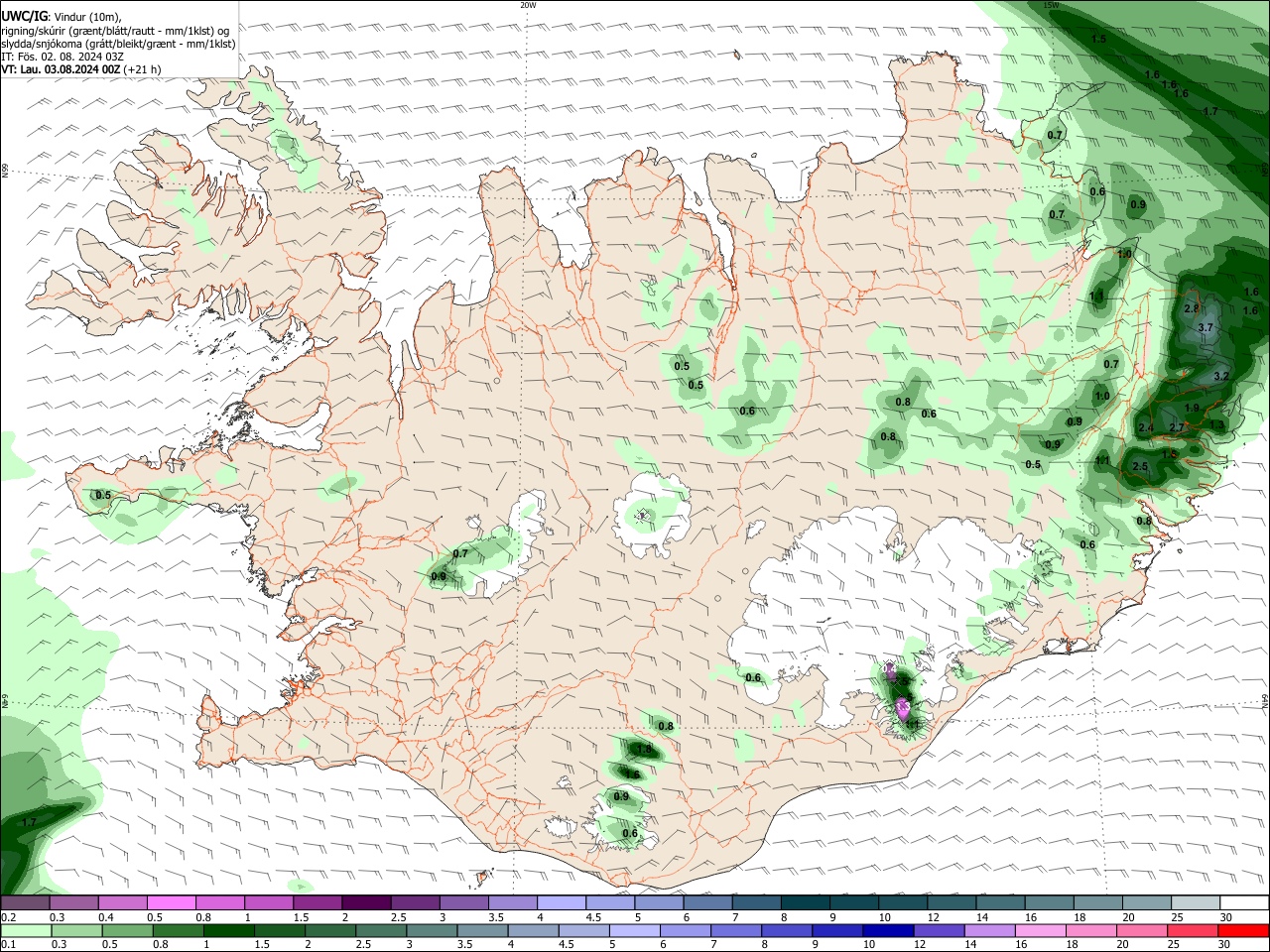Click the 'VT: Lau. 03.08.2024 00Z (+21 h)' line
Viewport: 1270px width, 952px height.
pyautogui.click(x=81, y=69)
